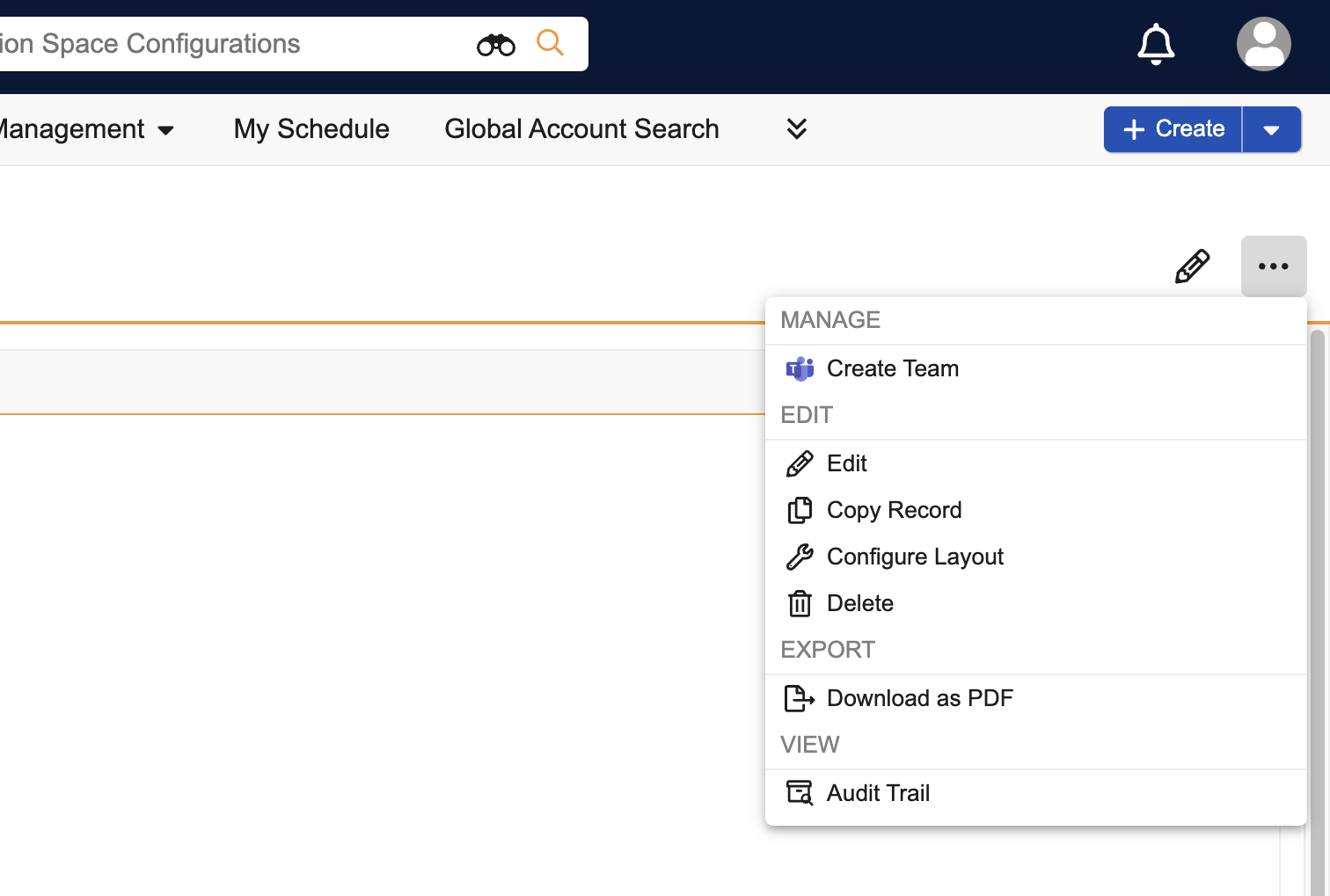Toggle the three-dot more actions button
The height and width of the screenshot is (896, 1330).
coord(1273,266)
